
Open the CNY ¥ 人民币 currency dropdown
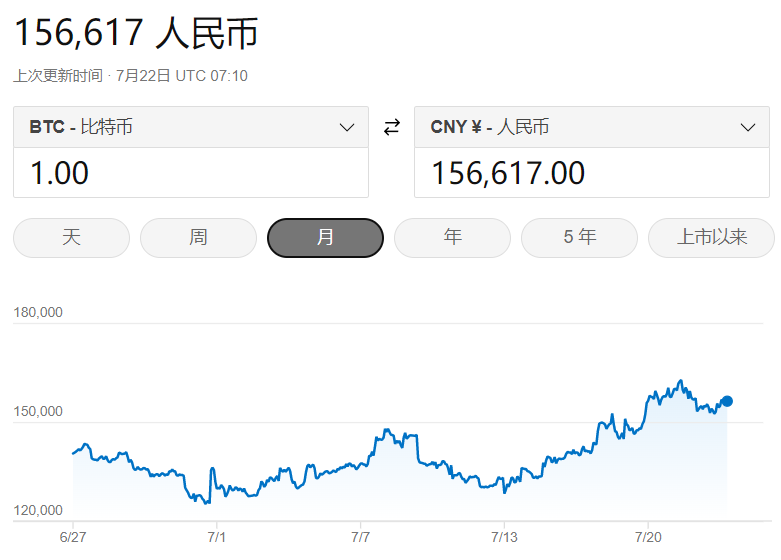tap(592, 127)
